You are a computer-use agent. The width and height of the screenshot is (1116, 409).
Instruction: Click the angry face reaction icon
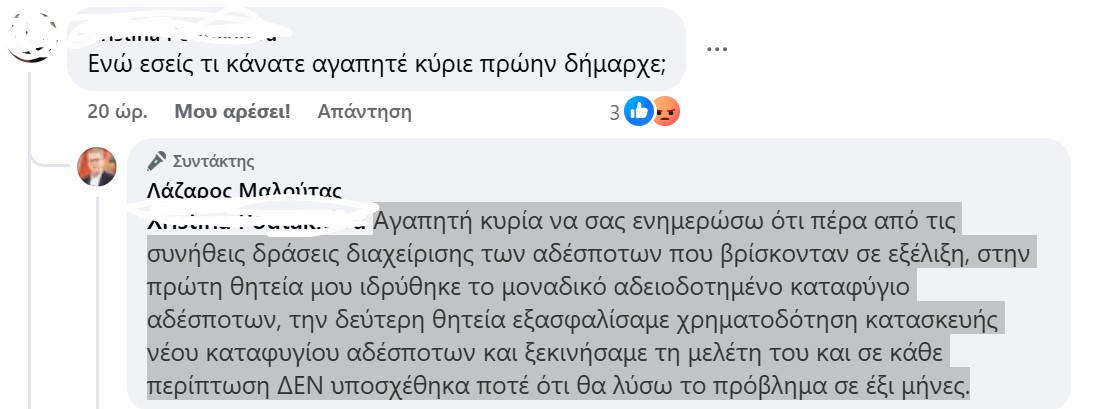pyautogui.click(x=666, y=112)
